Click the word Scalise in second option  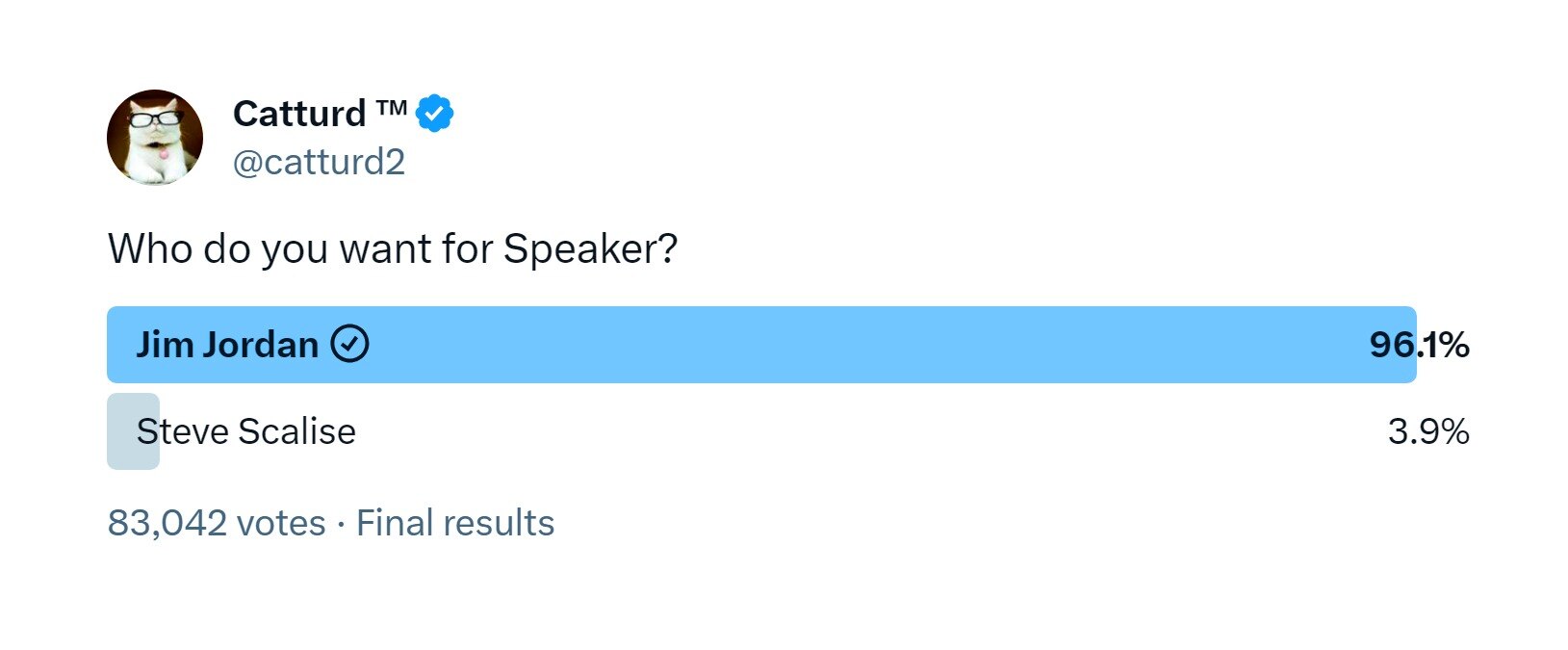[296, 431]
